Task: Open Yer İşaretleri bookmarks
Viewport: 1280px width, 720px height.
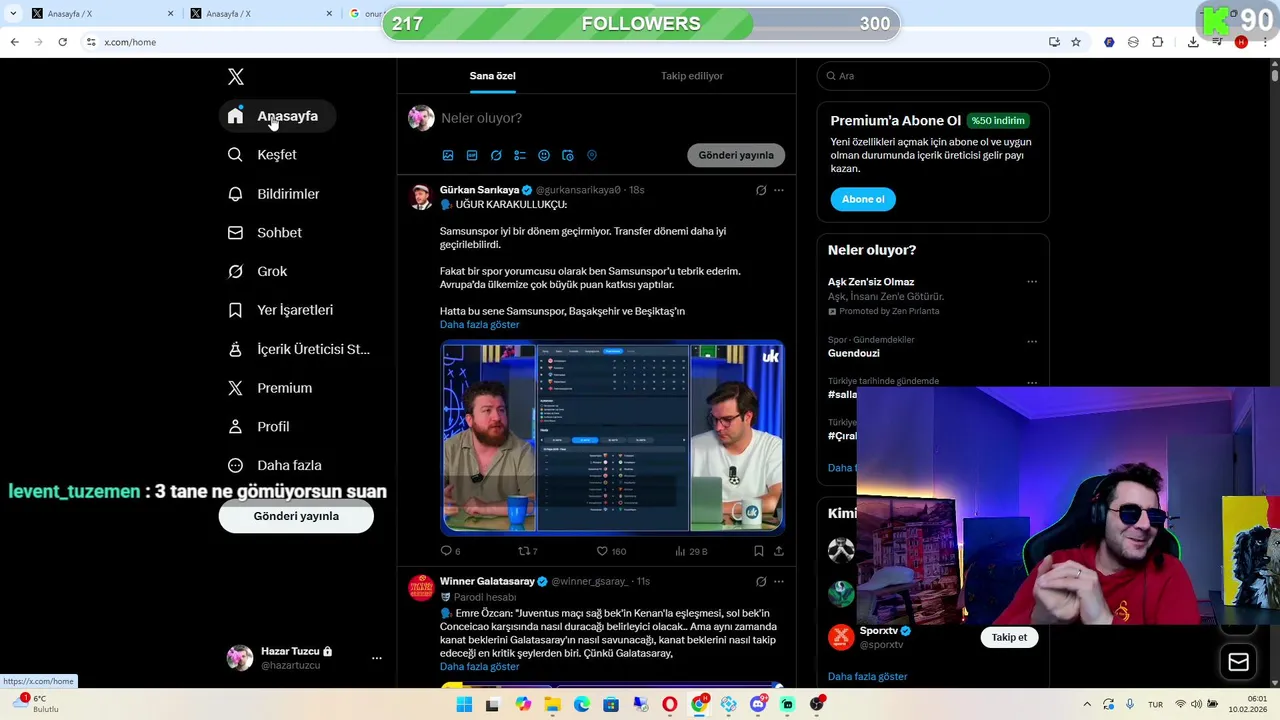Action: [x=280, y=310]
